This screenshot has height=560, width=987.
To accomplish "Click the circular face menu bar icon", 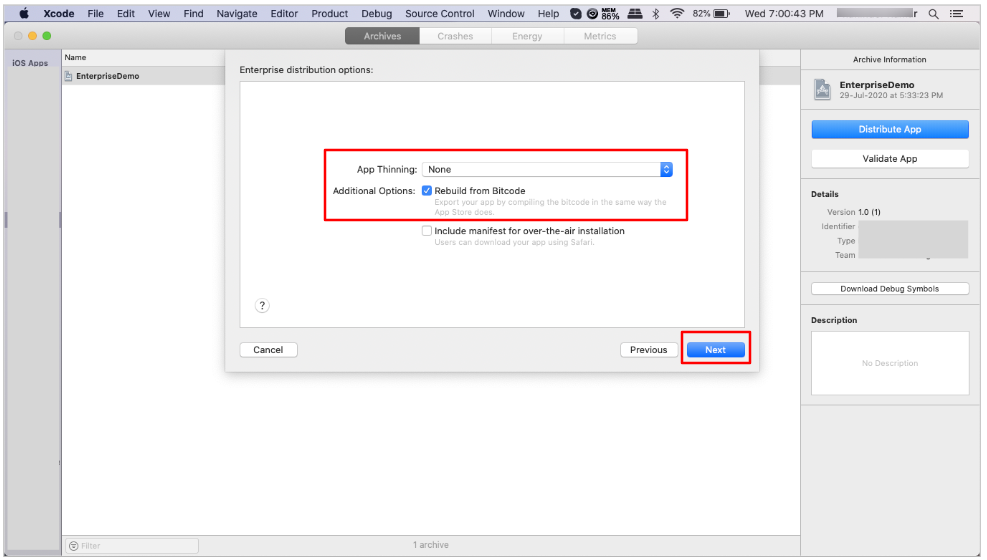I will click(592, 13).
